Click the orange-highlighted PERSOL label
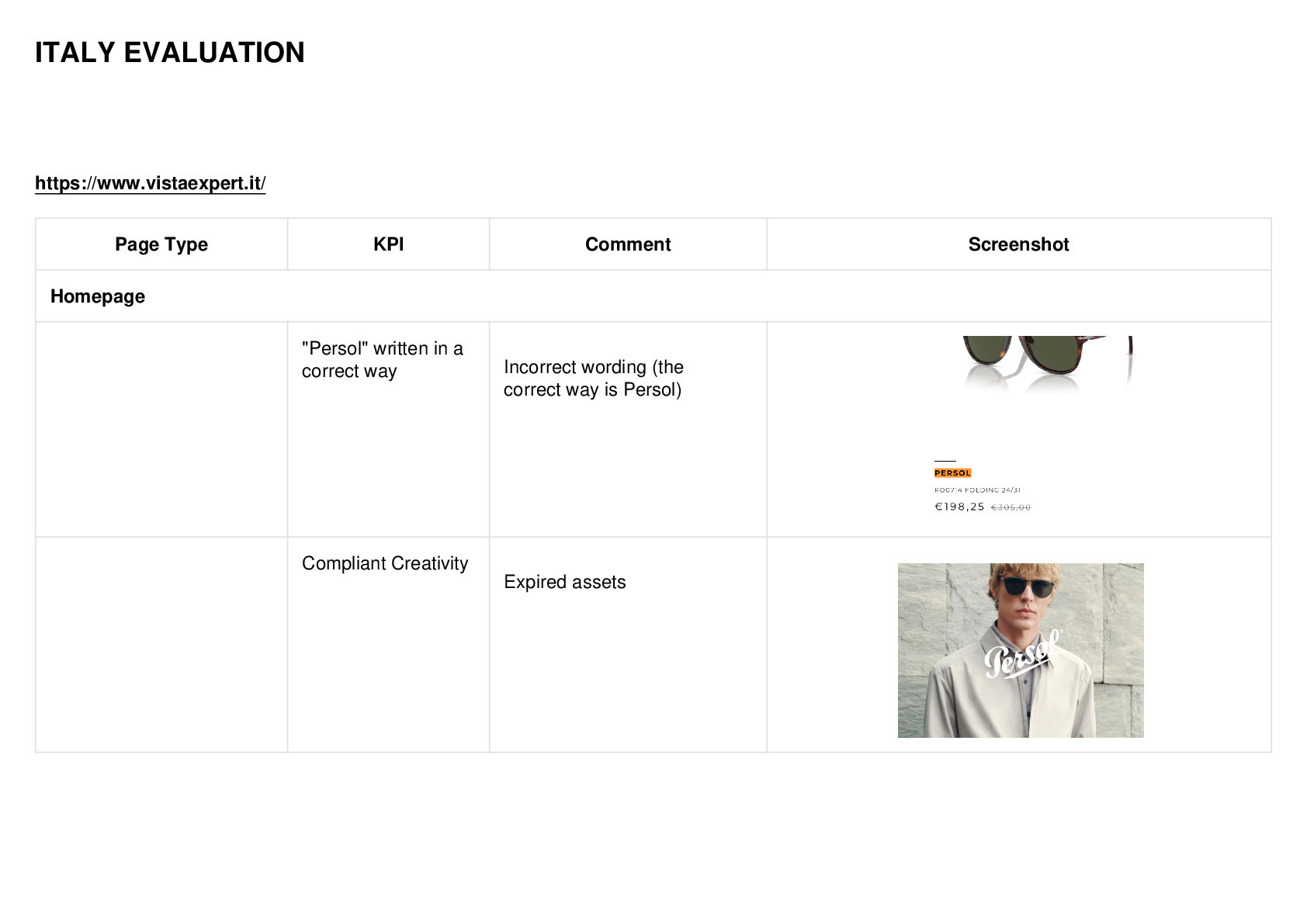 pyautogui.click(x=952, y=472)
